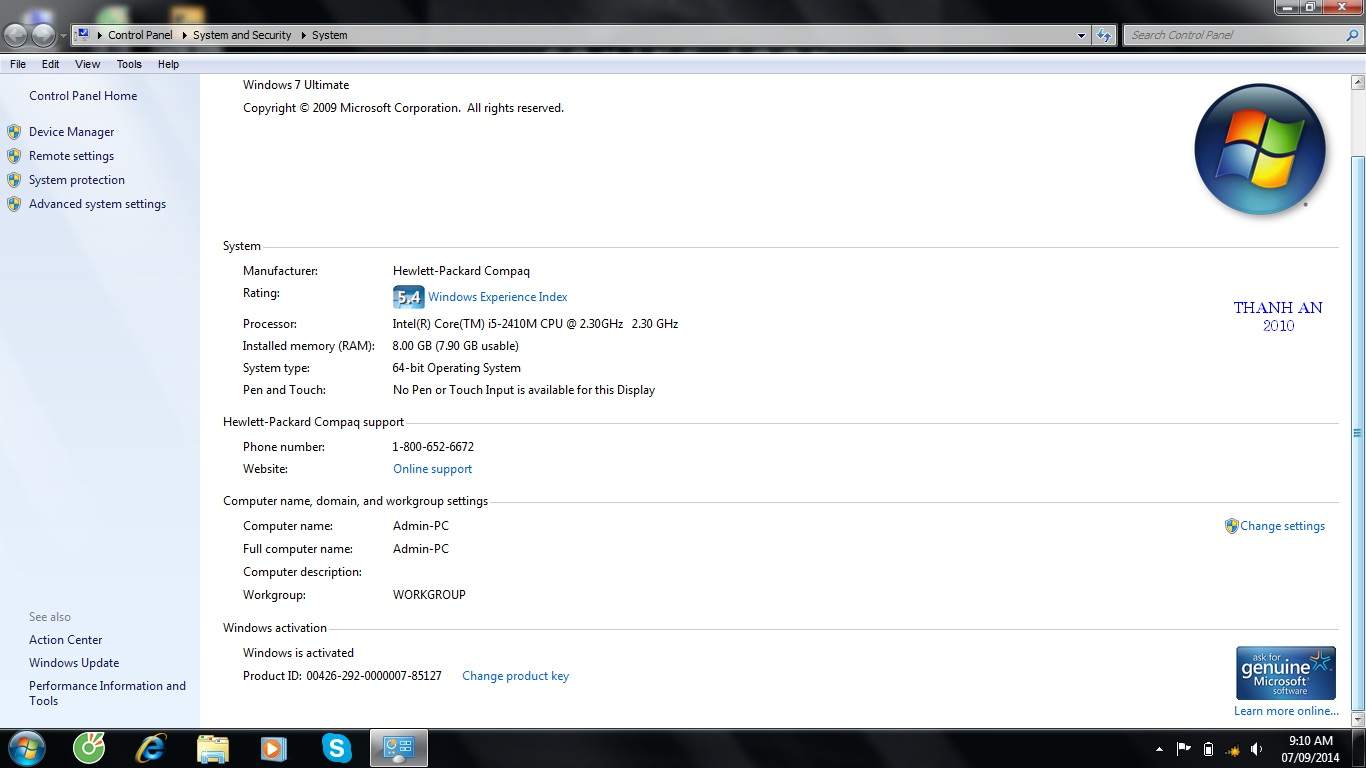Click the Product ID 00426-292-0000007-85127 text
This screenshot has width=1366, height=768.
(342, 676)
